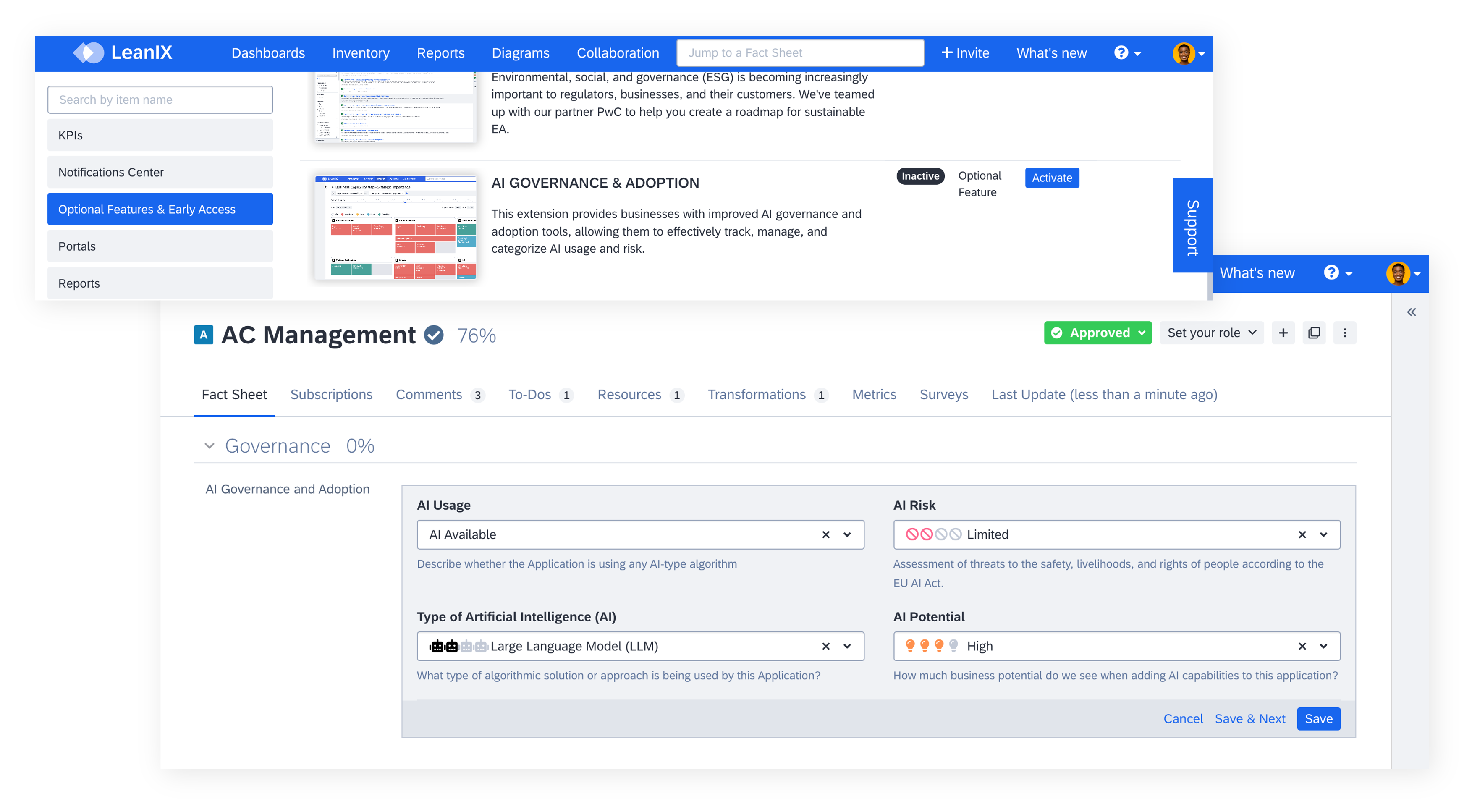Open the user avatar menu in top navbar

pyautogui.click(x=1189, y=53)
